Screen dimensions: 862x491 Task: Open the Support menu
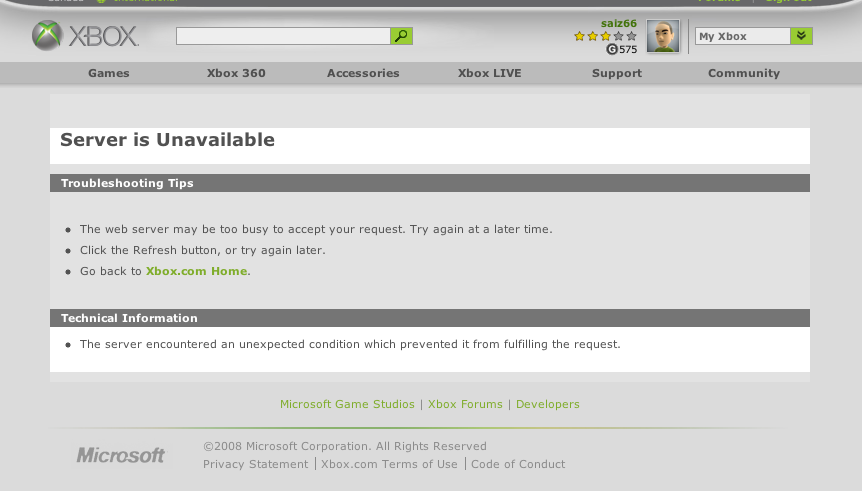(x=616, y=73)
